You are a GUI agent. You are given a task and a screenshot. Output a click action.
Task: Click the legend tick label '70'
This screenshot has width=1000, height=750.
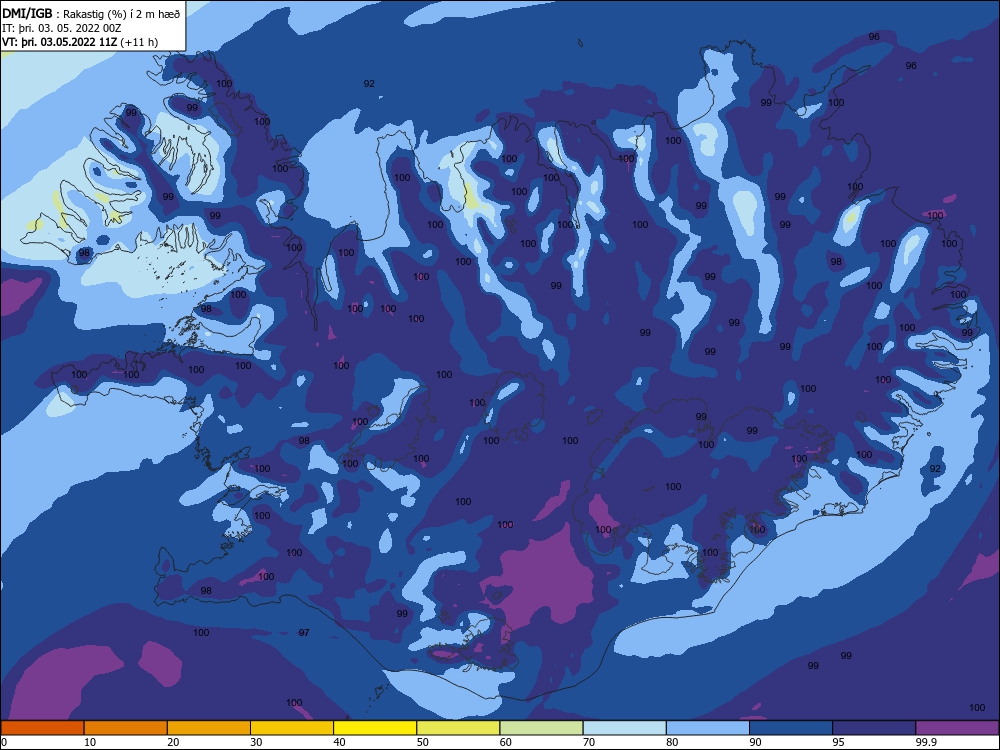tap(589, 742)
